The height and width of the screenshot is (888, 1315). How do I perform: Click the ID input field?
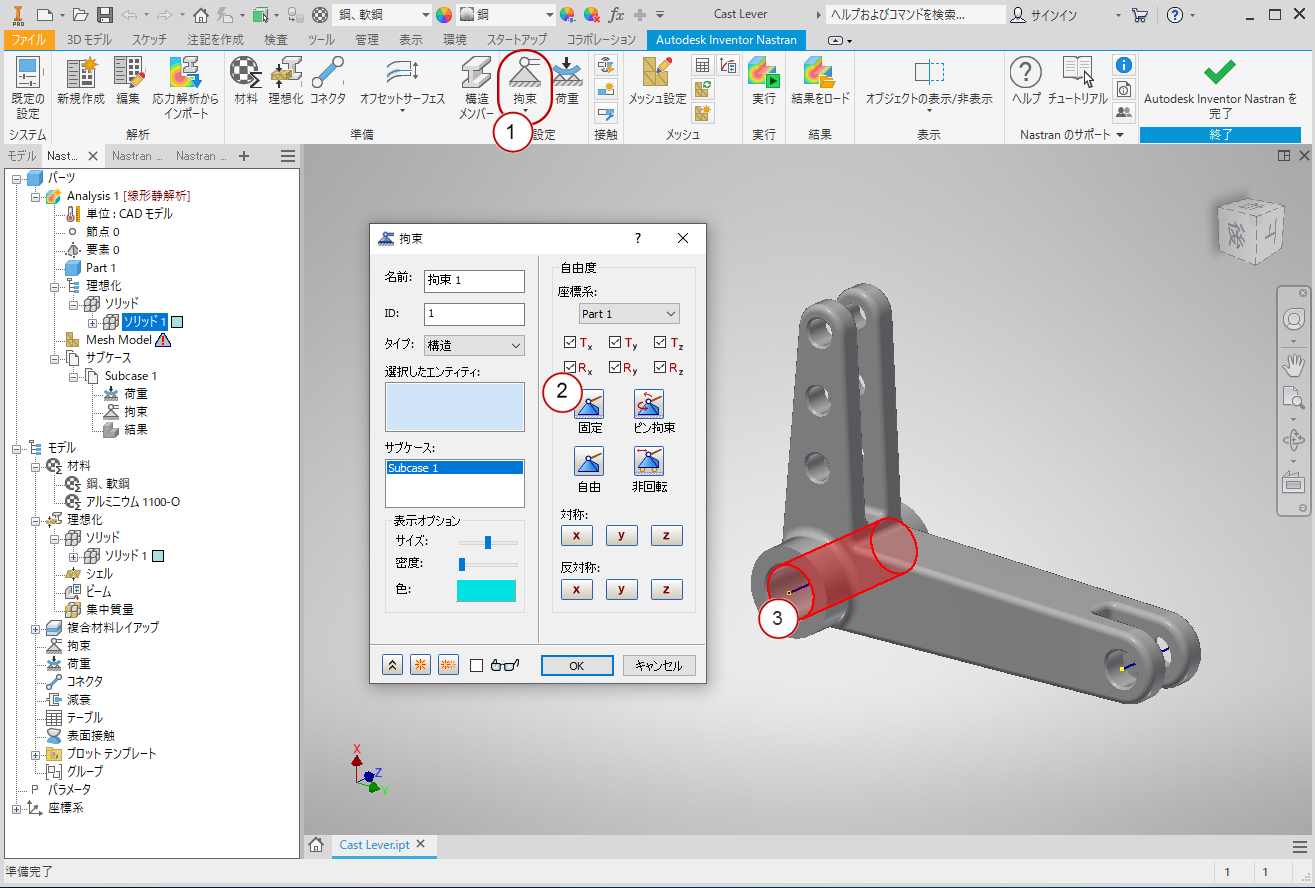pos(474,314)
